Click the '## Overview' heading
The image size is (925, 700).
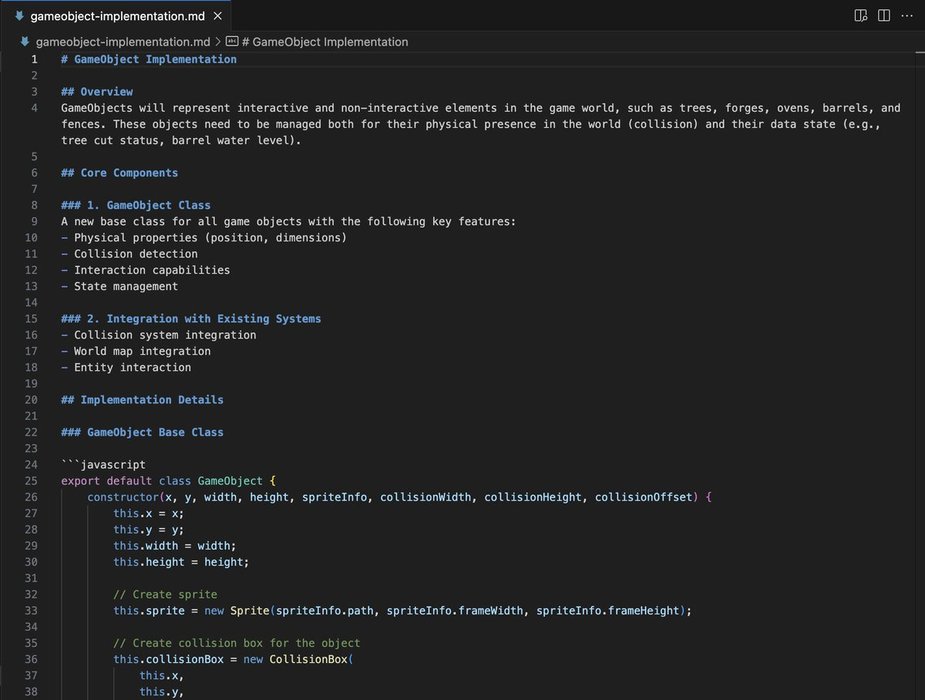pos(97,91)
